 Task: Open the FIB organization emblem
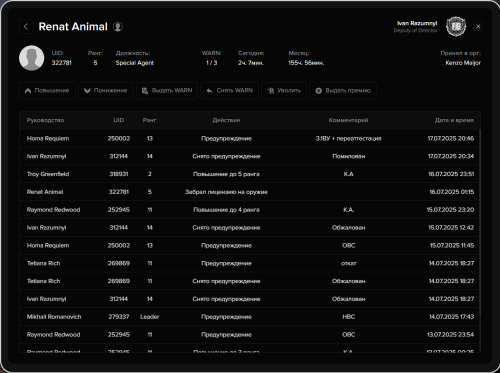click(x=456, y=26)
